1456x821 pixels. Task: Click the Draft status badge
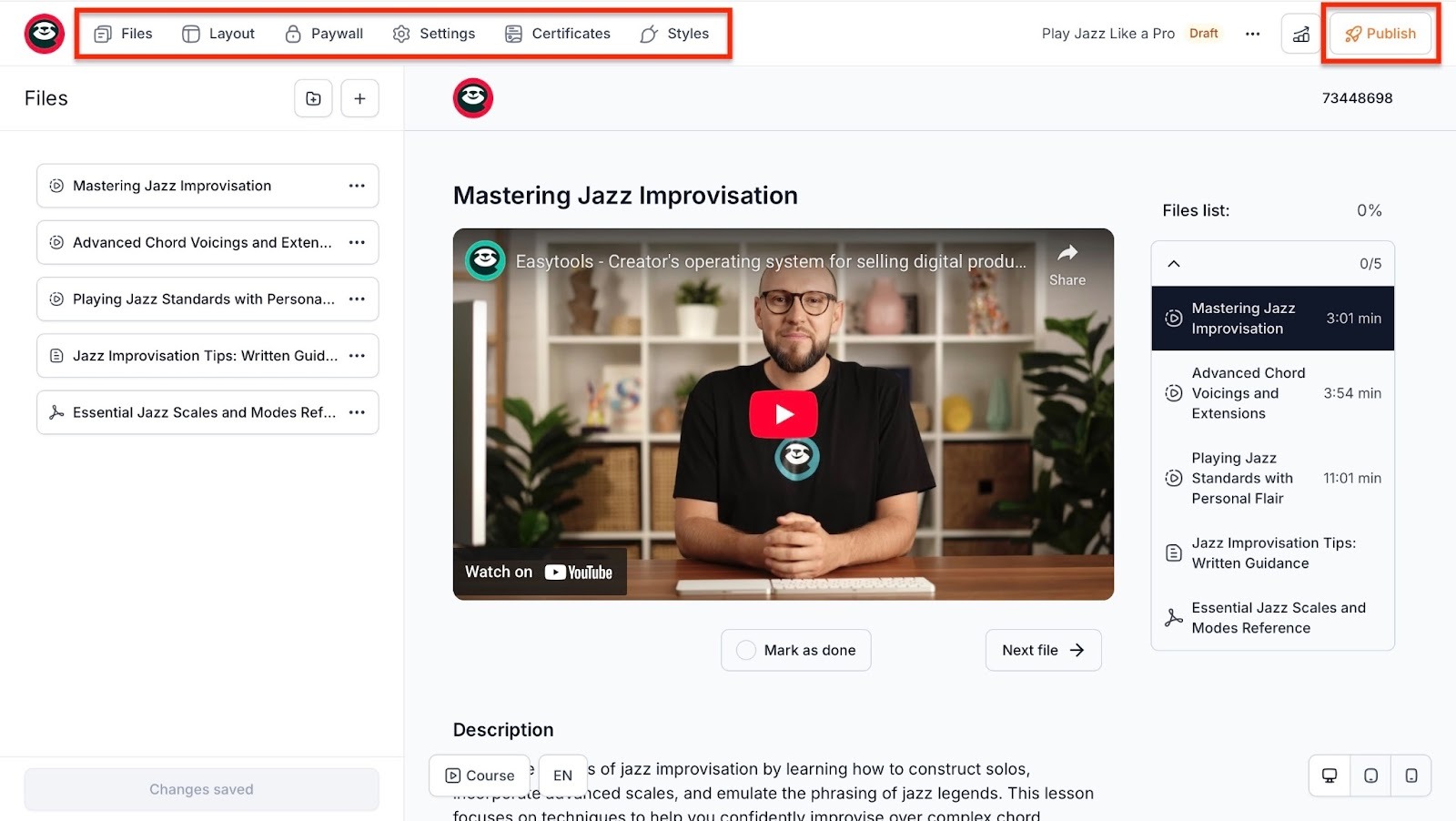1204,34
